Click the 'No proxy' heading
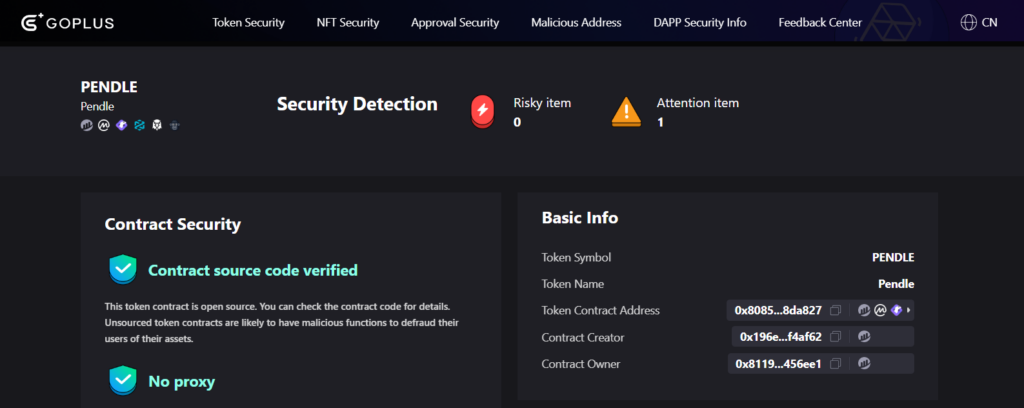 click(182, 381)
